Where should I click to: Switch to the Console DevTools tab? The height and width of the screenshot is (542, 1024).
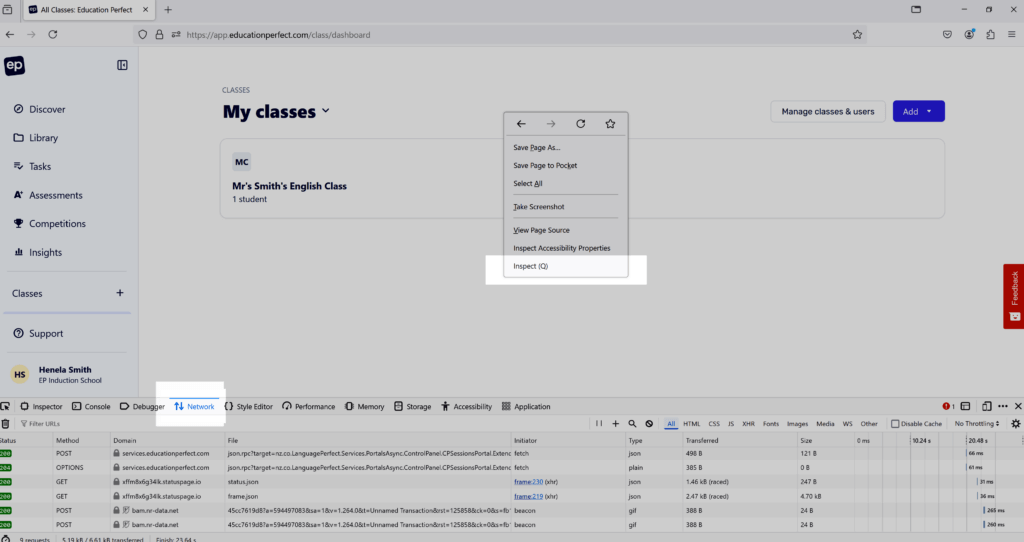[91, 406]
